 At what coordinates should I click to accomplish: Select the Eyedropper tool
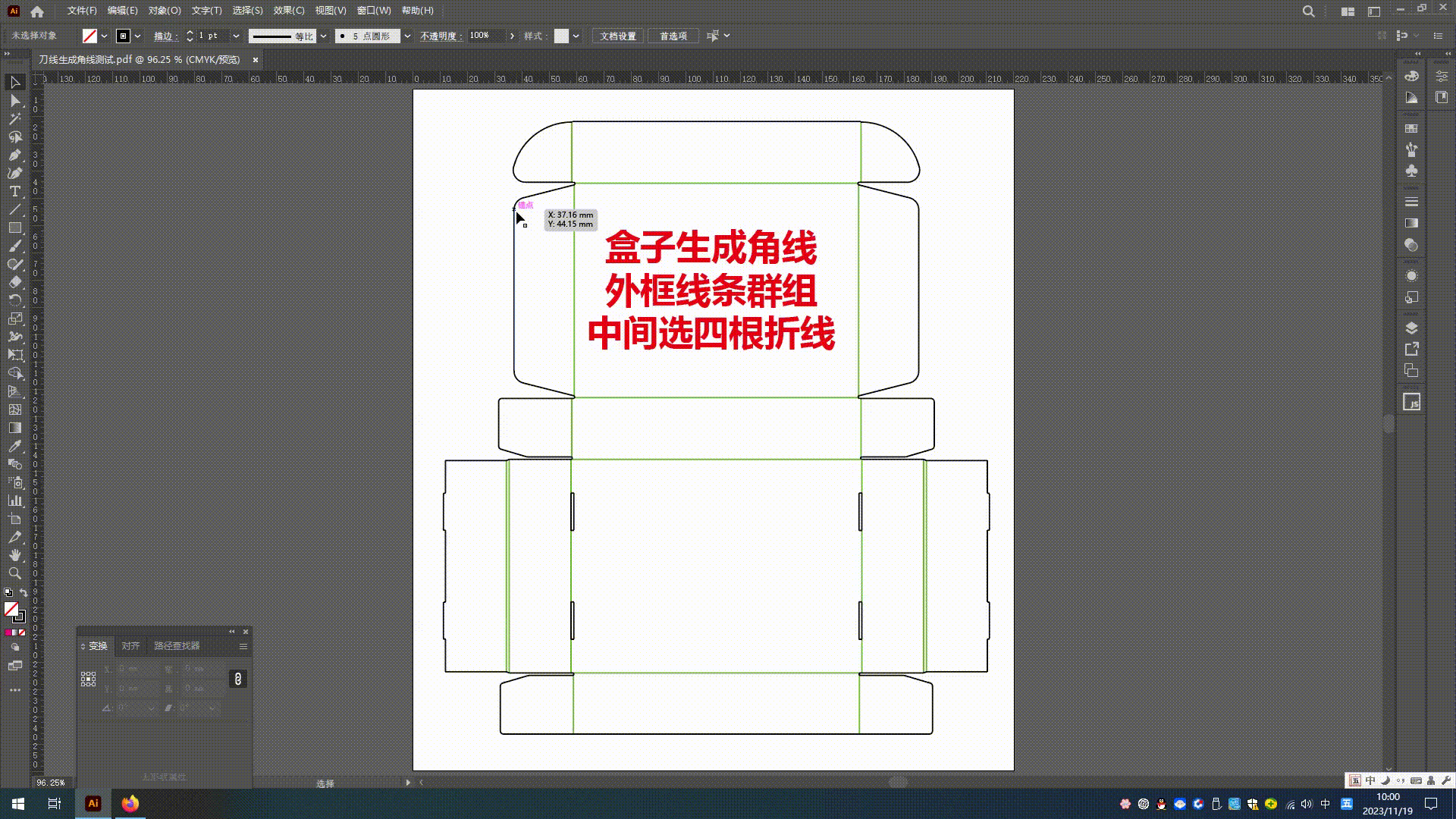[x=15, y=446]
